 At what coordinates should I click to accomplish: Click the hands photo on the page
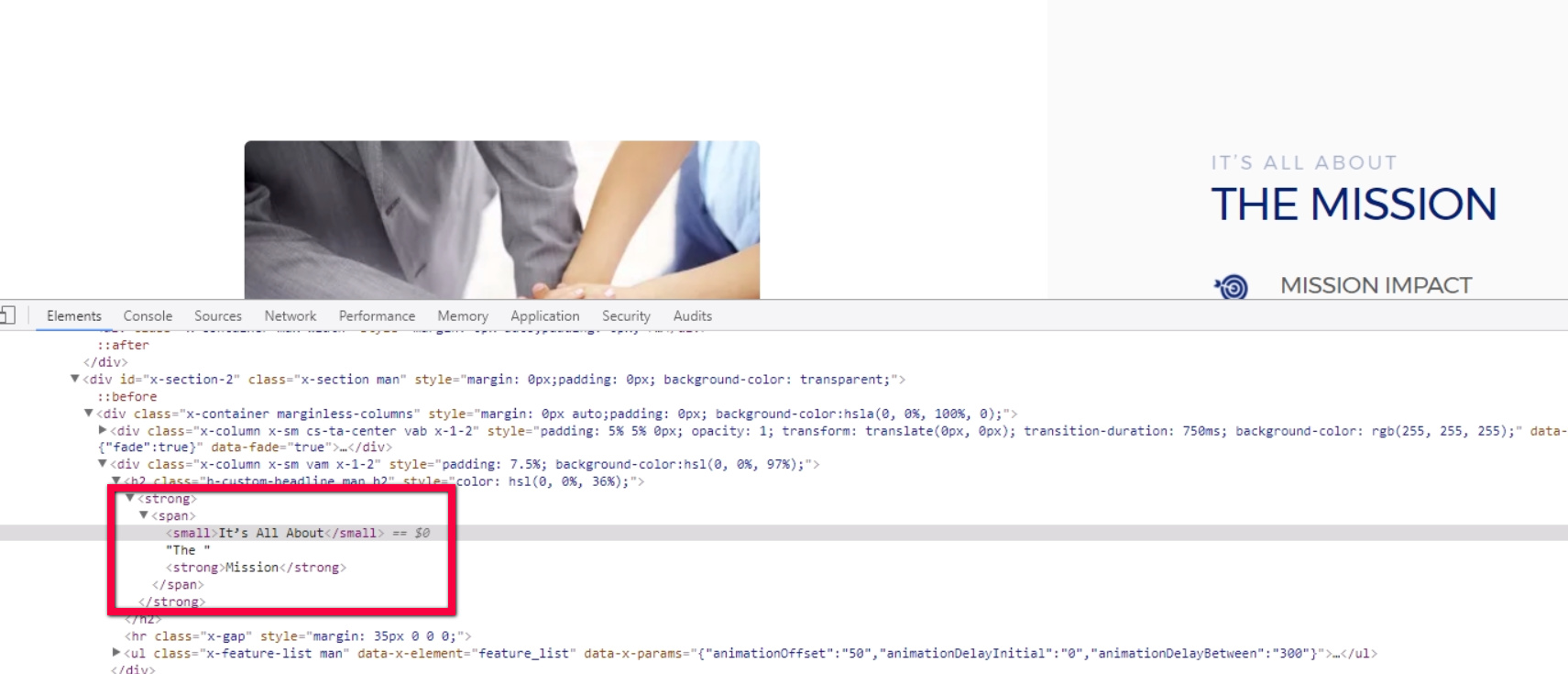coord(502,219)
